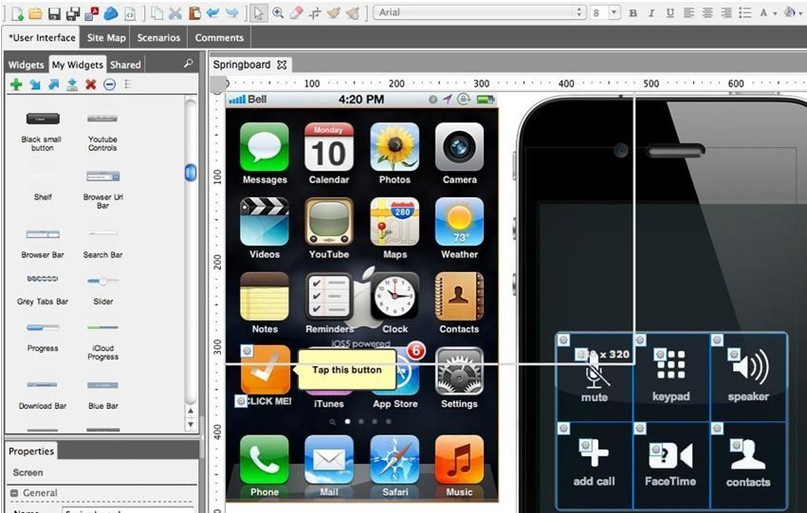
Task: Click the keypad button on phone mockup
Action: click(671, 374)
